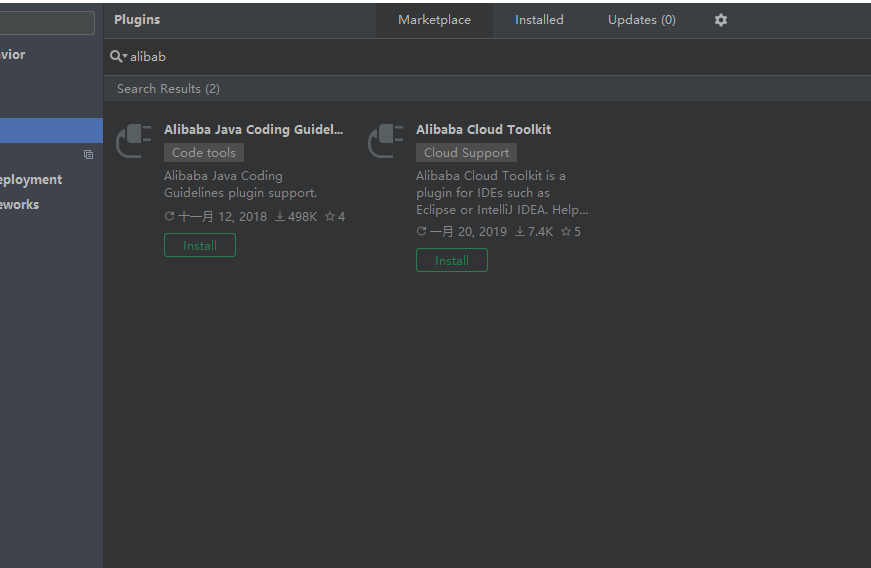Open Alibaba Cloud Toolkit plugin title
Screen dimensions: 871x568
[483, 129]
